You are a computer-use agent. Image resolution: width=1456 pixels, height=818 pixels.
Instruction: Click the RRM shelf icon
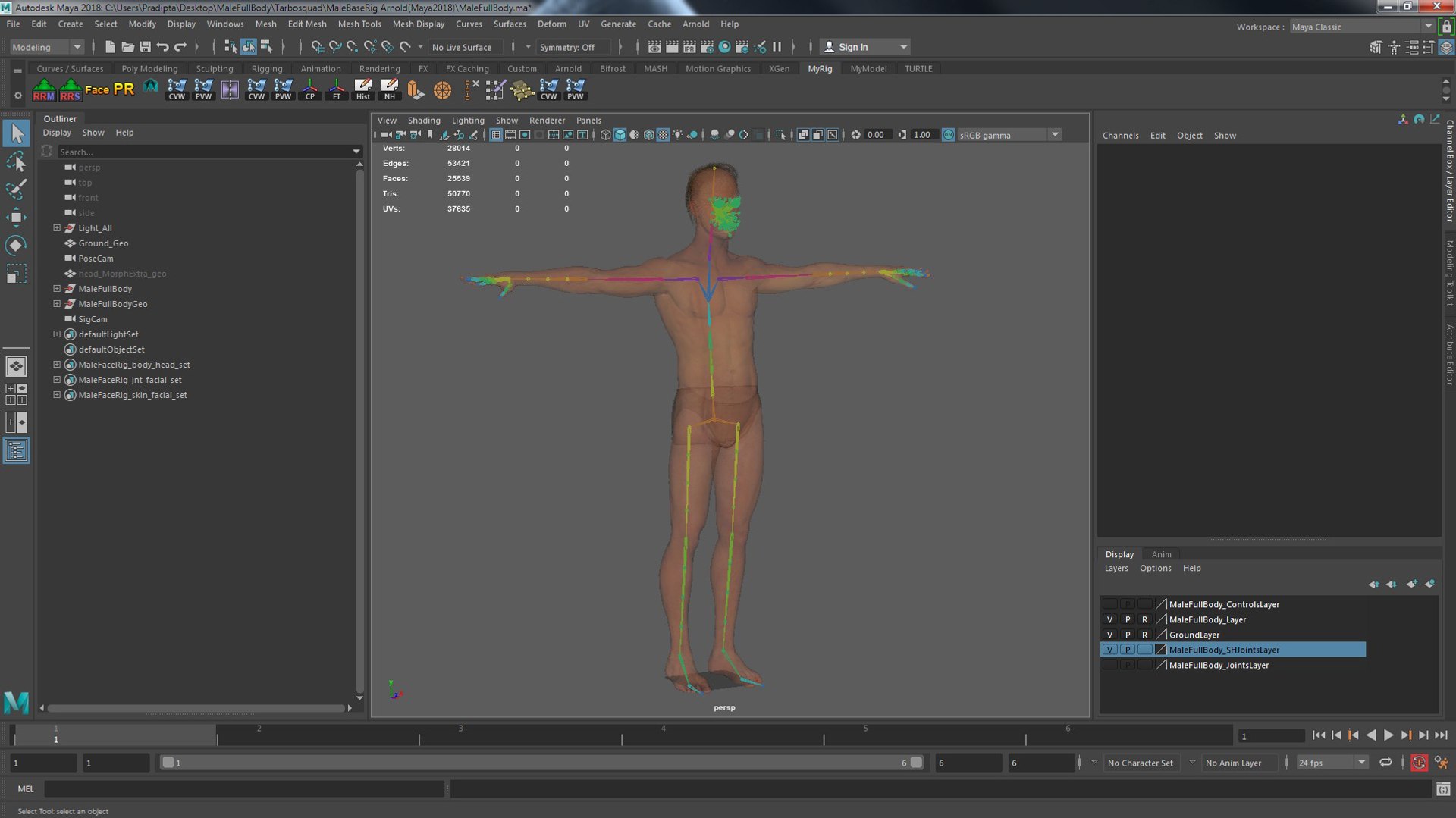pyautogui.click(x=44, y=89)
